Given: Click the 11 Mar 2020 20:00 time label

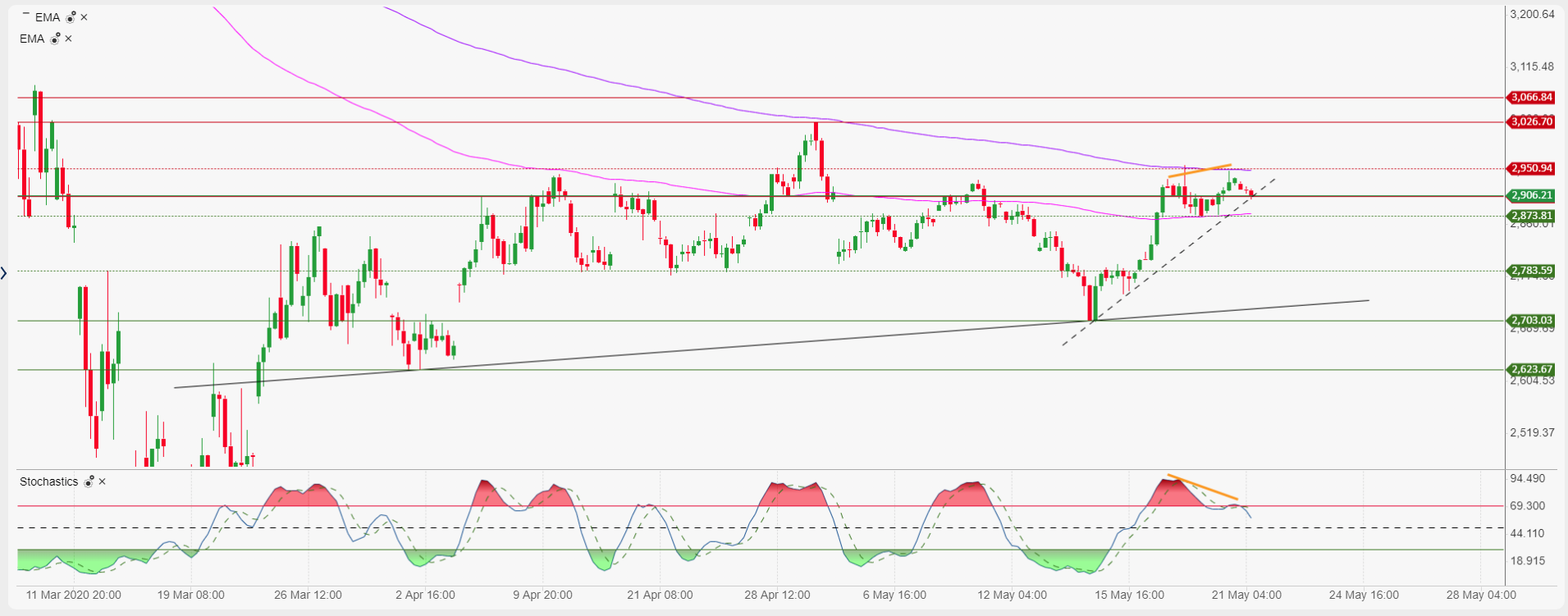Looking at the screenshot, I should [73, 595].
